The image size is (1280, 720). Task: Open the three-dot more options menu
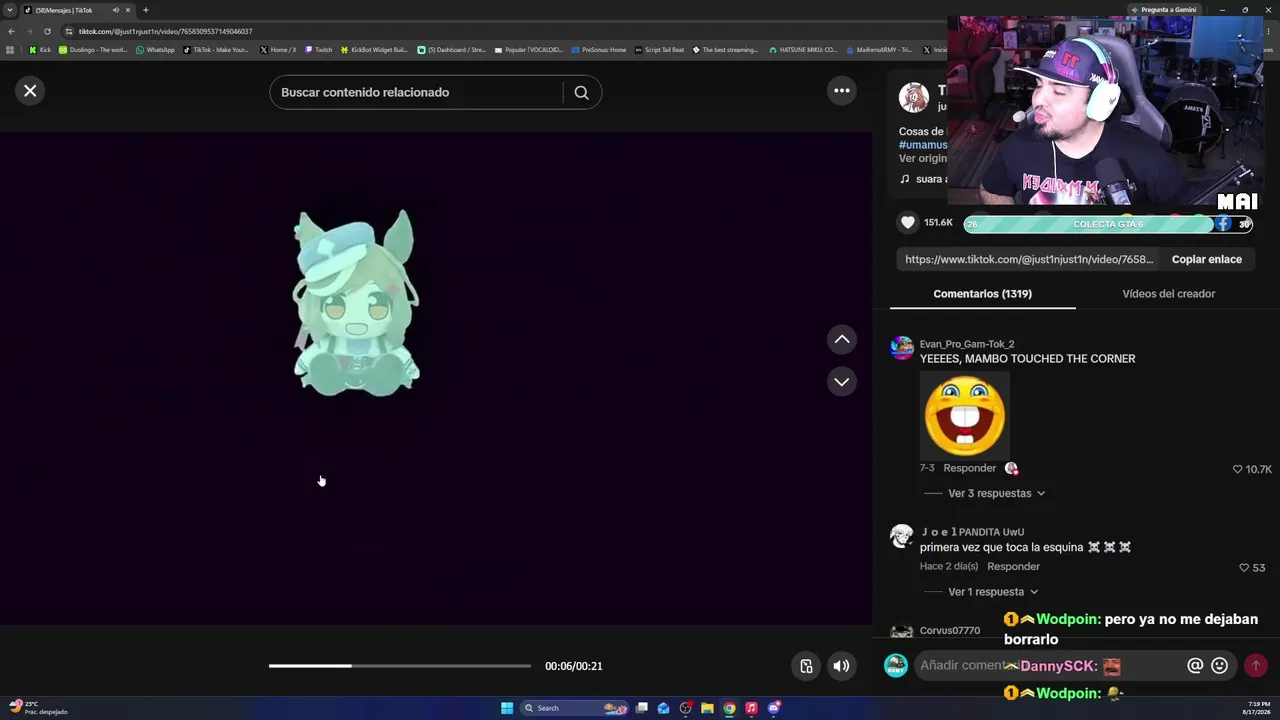(842, 91)
